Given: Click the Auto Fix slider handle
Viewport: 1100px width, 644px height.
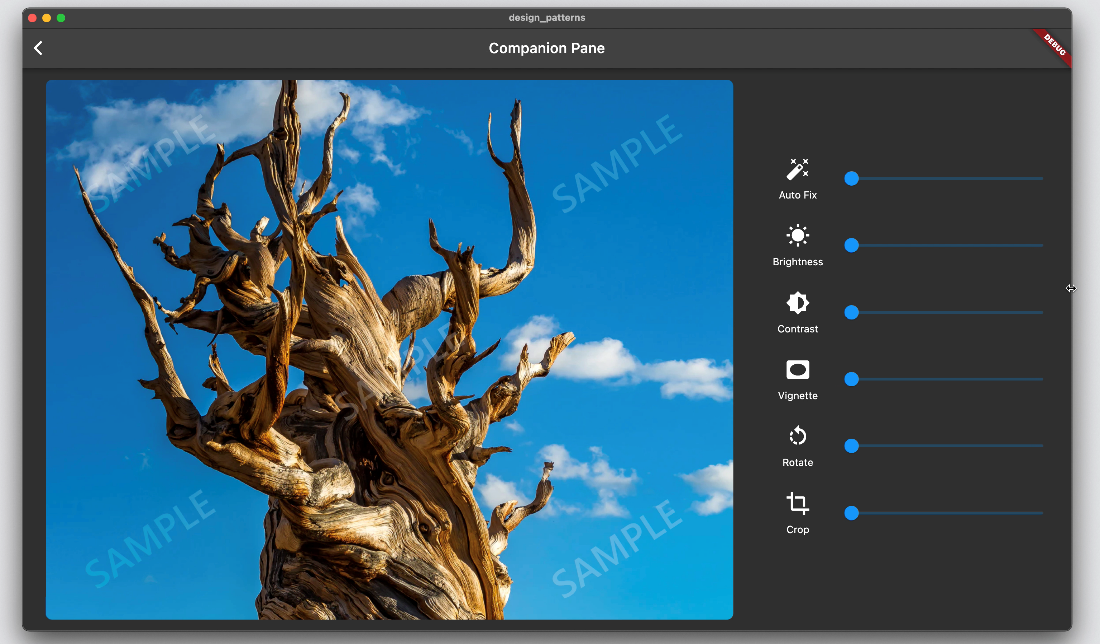Looking at the screenshot, I should coord(851,178).
